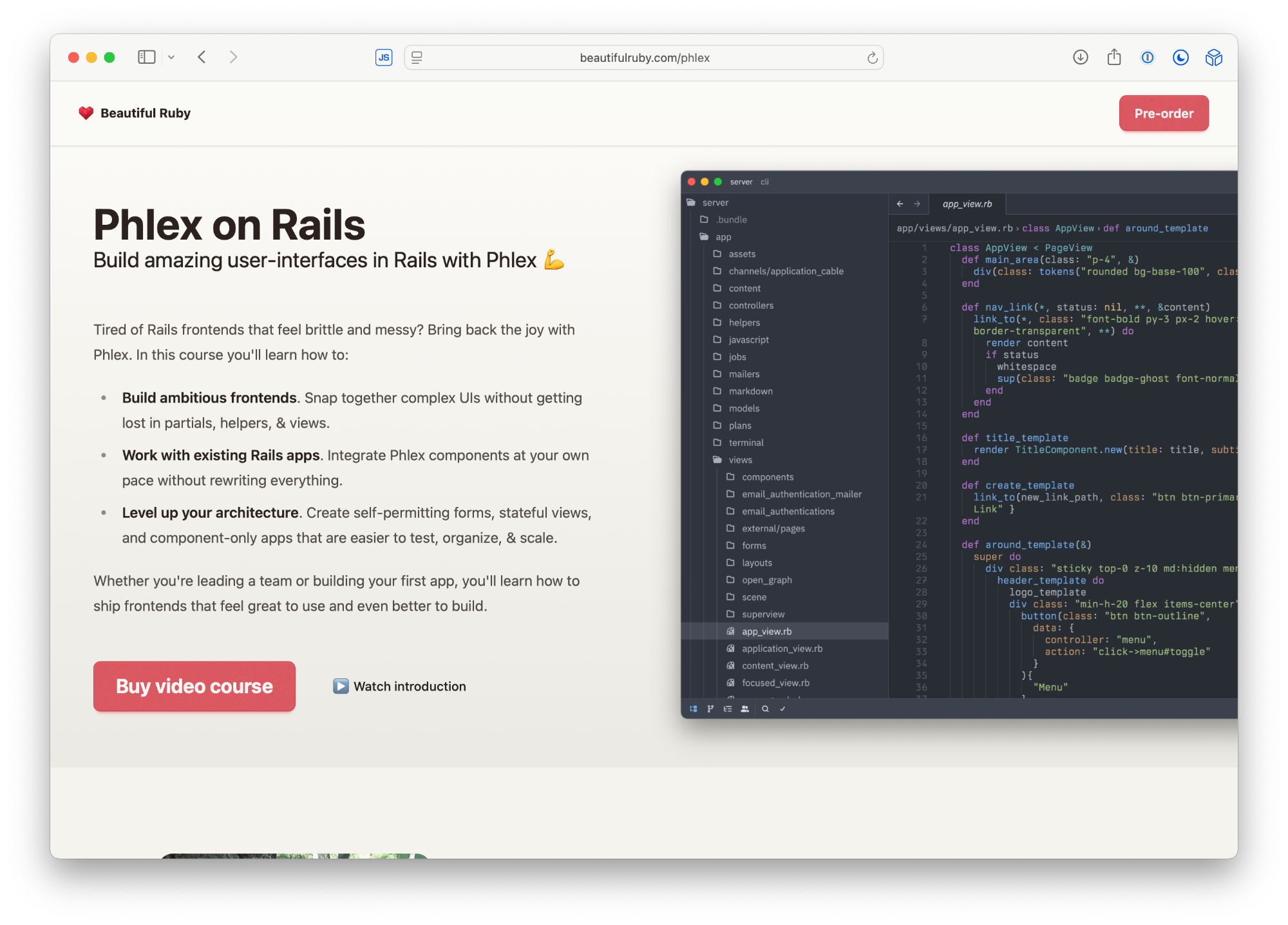The height and width of the screenshot is (925, 1288).
Task: Click the red heart logo
Action: (86, 113)
